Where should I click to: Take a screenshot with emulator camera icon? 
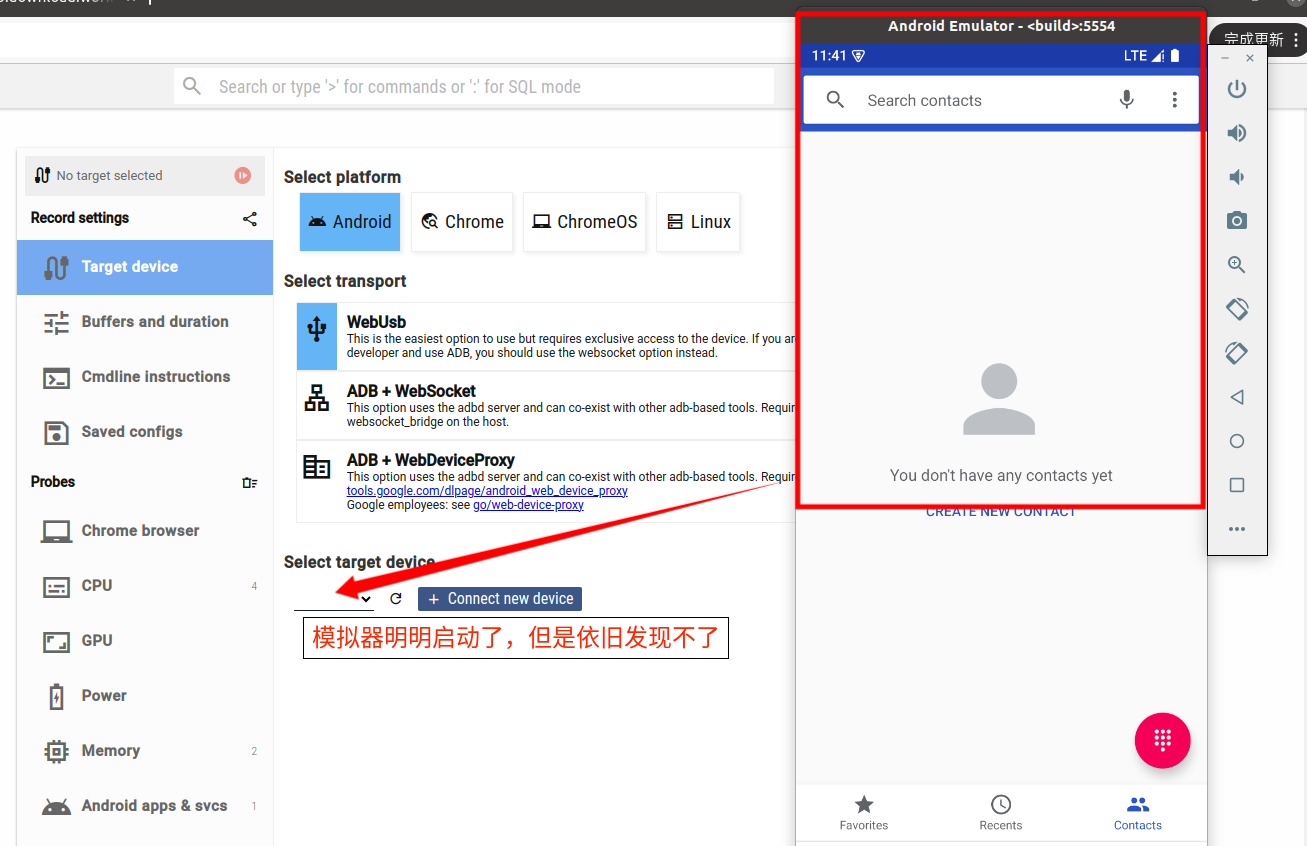(1237, 221)
